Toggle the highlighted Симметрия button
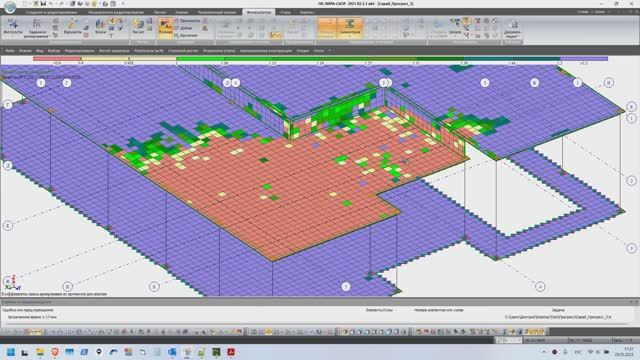 350,28
